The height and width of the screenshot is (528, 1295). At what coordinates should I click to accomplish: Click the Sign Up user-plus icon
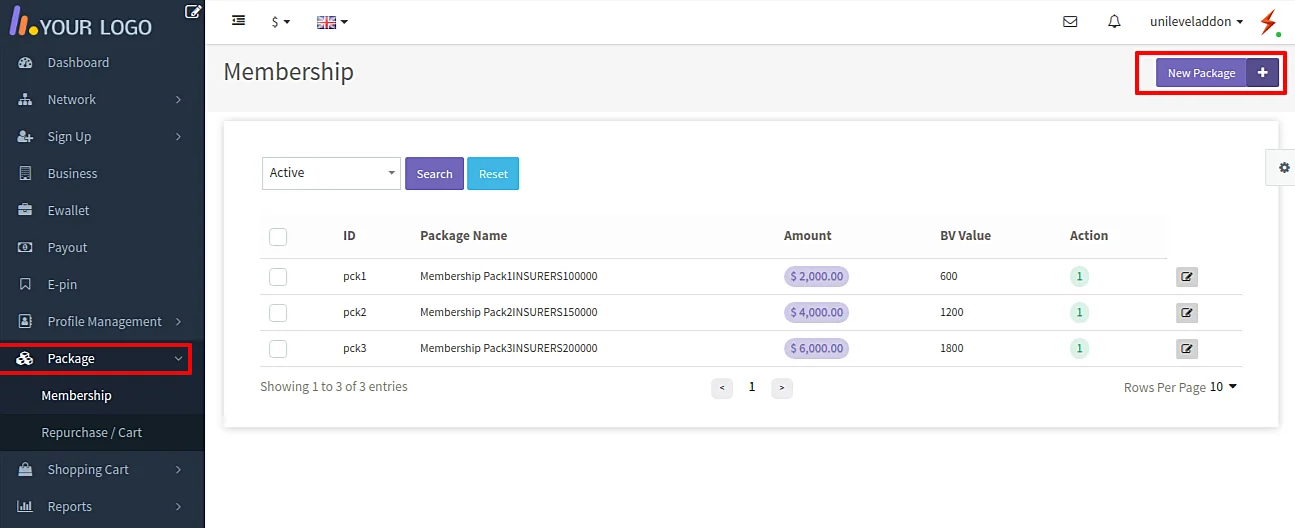coord(26,137)
